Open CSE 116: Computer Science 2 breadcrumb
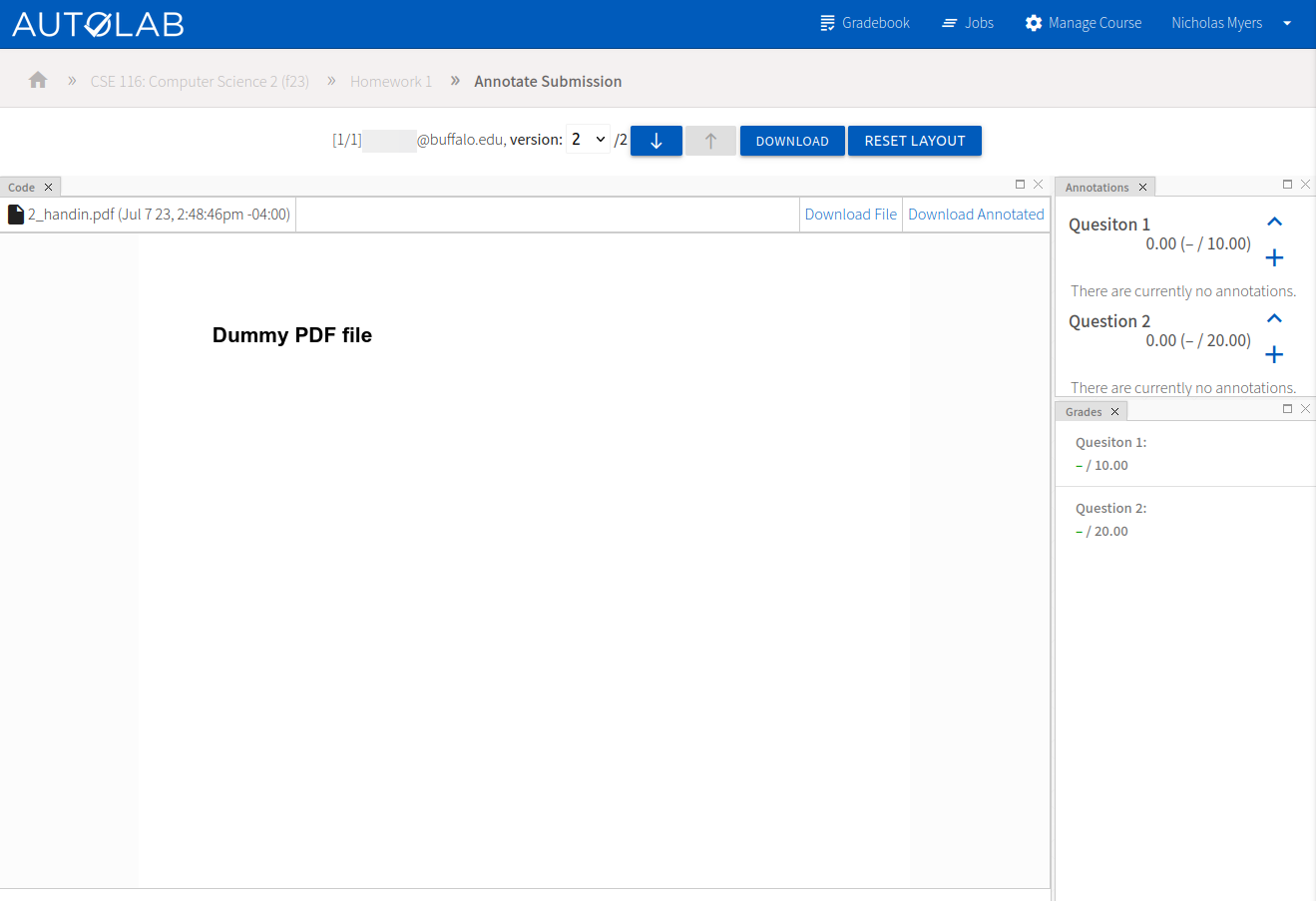The height and width of the screenshot is (901, 1316). pyautogui.click(x=200, y=82)
